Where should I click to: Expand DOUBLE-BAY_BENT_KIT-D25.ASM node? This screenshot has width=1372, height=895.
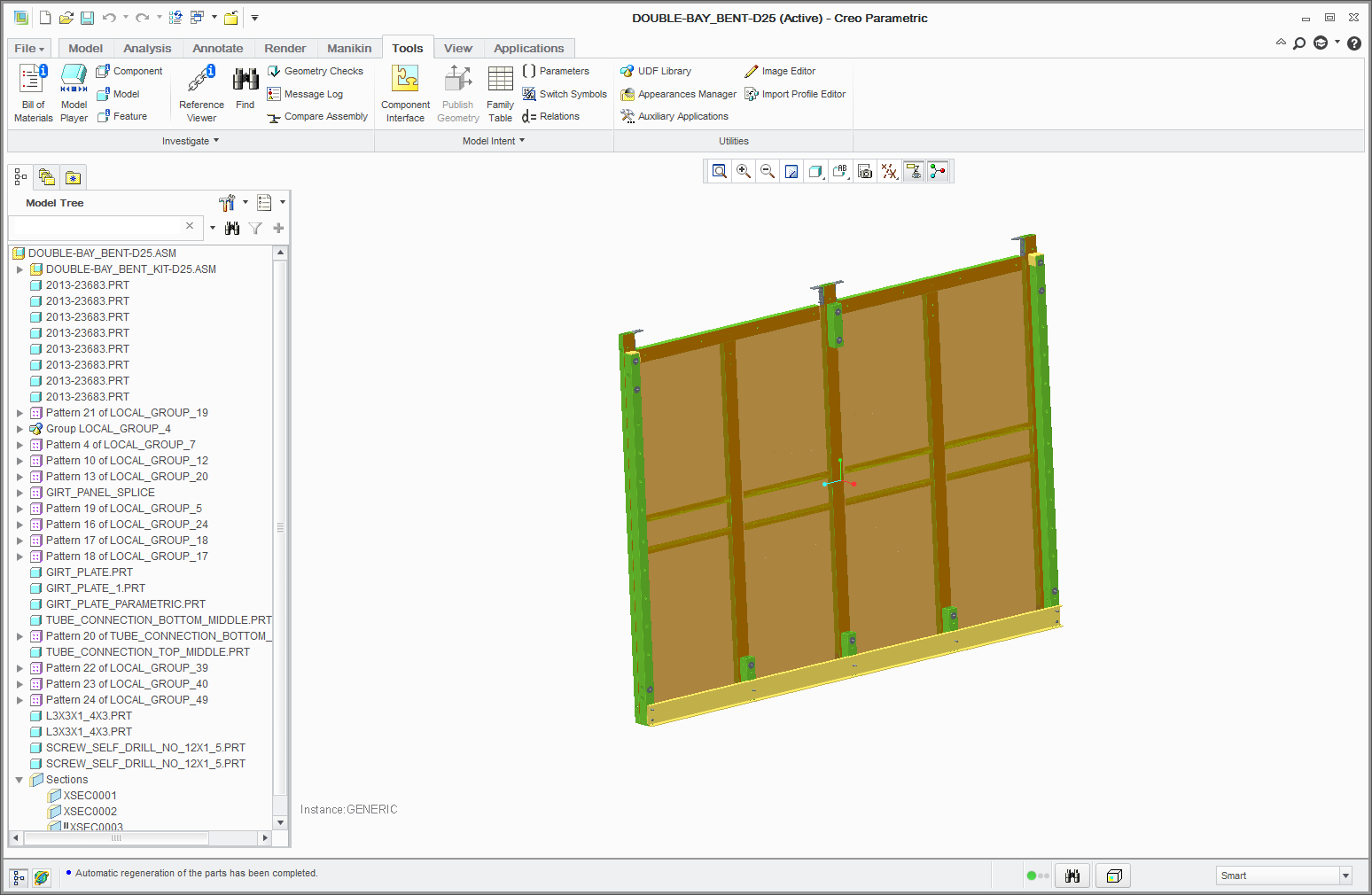[19, 269]
